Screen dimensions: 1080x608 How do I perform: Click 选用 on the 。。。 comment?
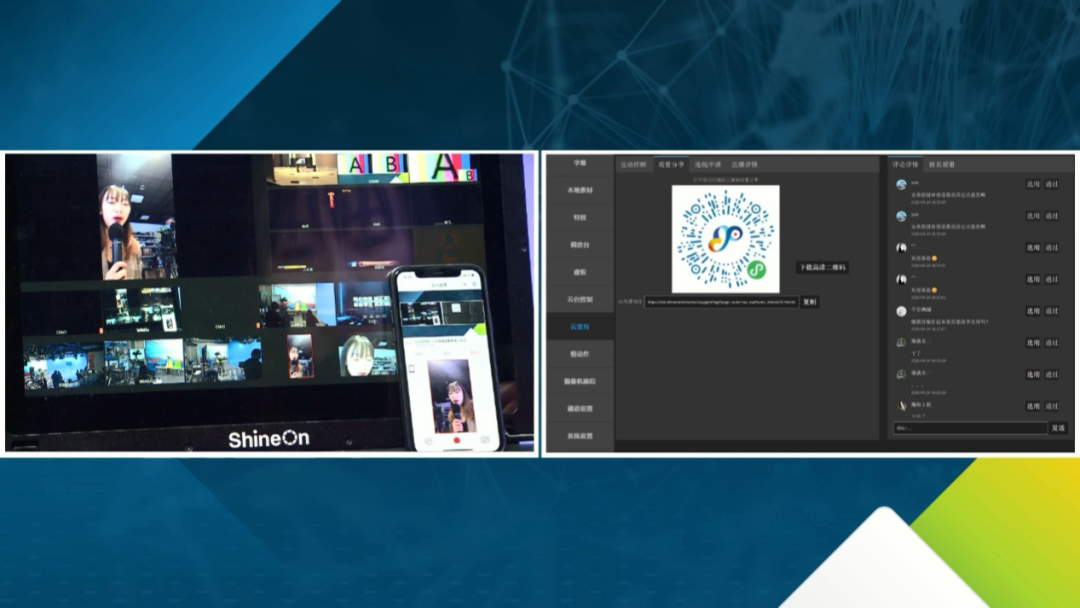click(1033, 375)
